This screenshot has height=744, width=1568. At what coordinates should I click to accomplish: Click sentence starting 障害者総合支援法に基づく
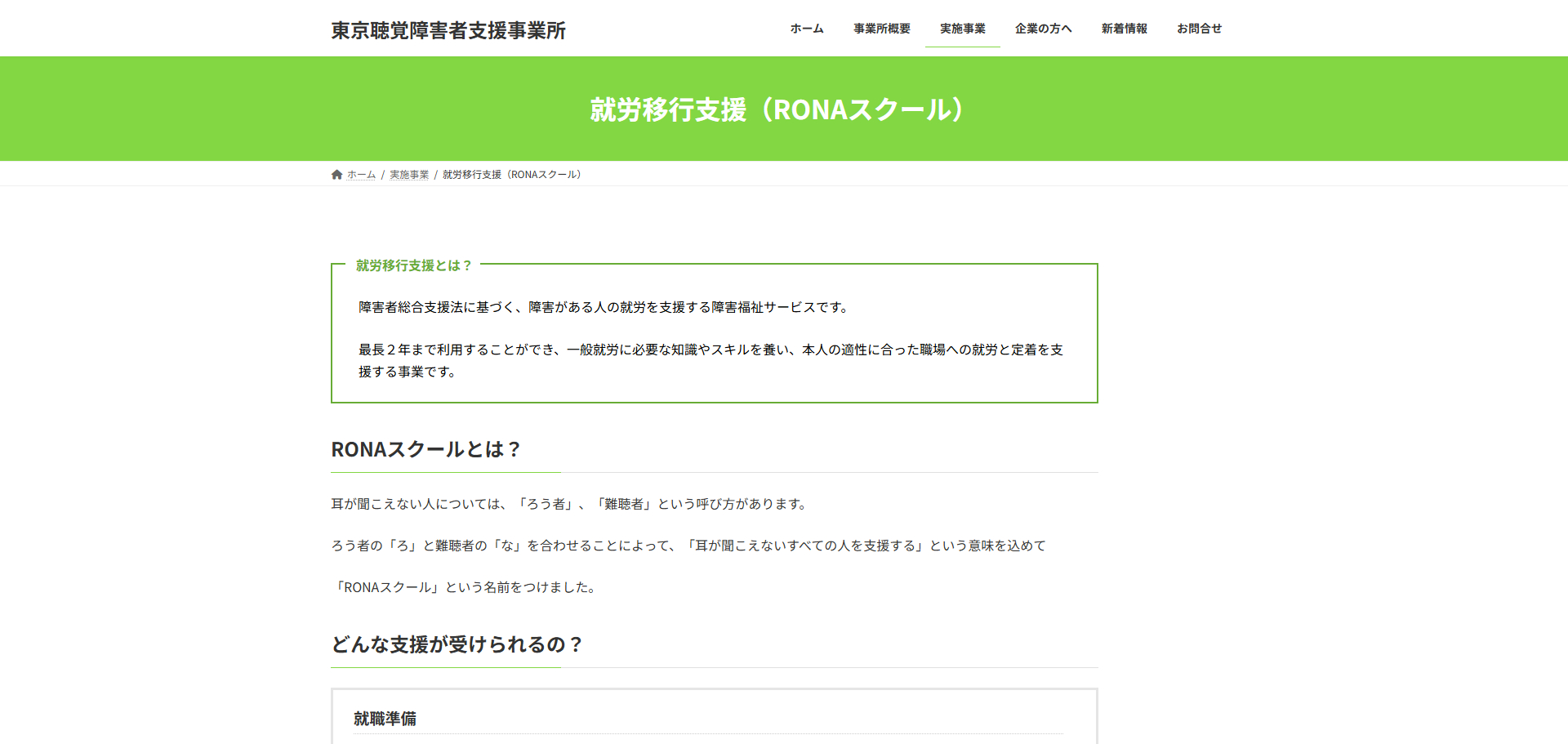(605, 307)
